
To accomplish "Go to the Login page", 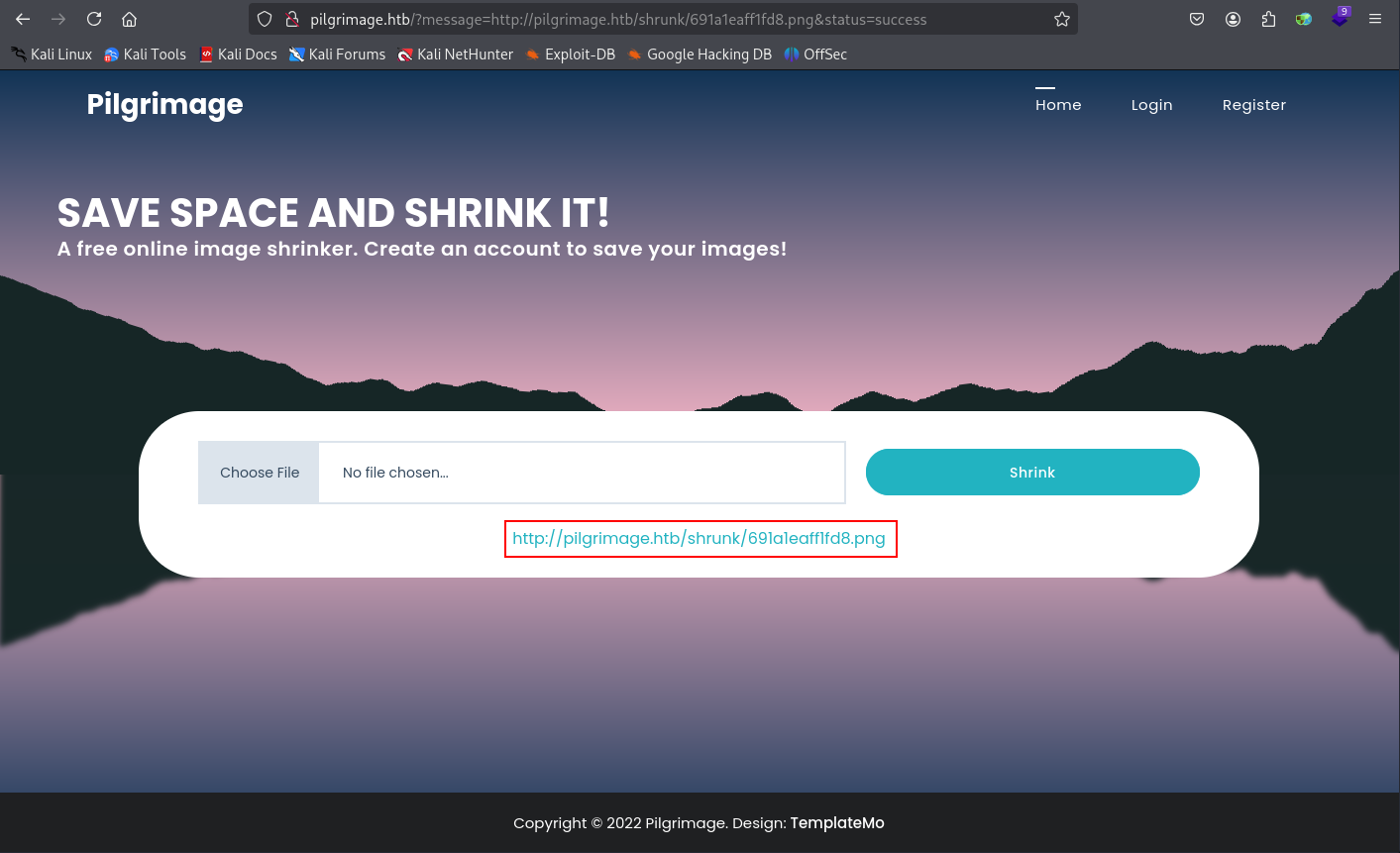I will pos(1151,105).
